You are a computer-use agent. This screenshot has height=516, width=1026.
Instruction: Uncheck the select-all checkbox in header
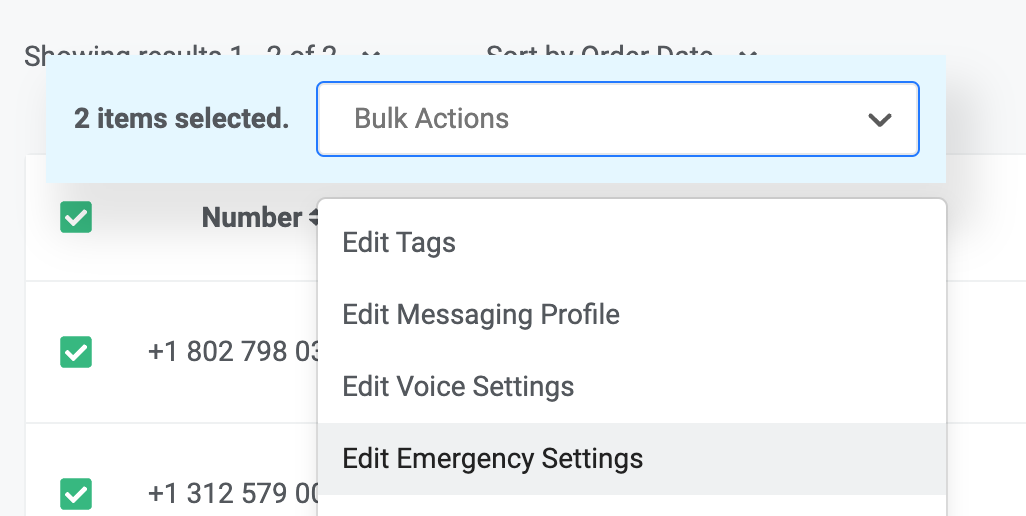pyautogui.click(x=76, y=217)
